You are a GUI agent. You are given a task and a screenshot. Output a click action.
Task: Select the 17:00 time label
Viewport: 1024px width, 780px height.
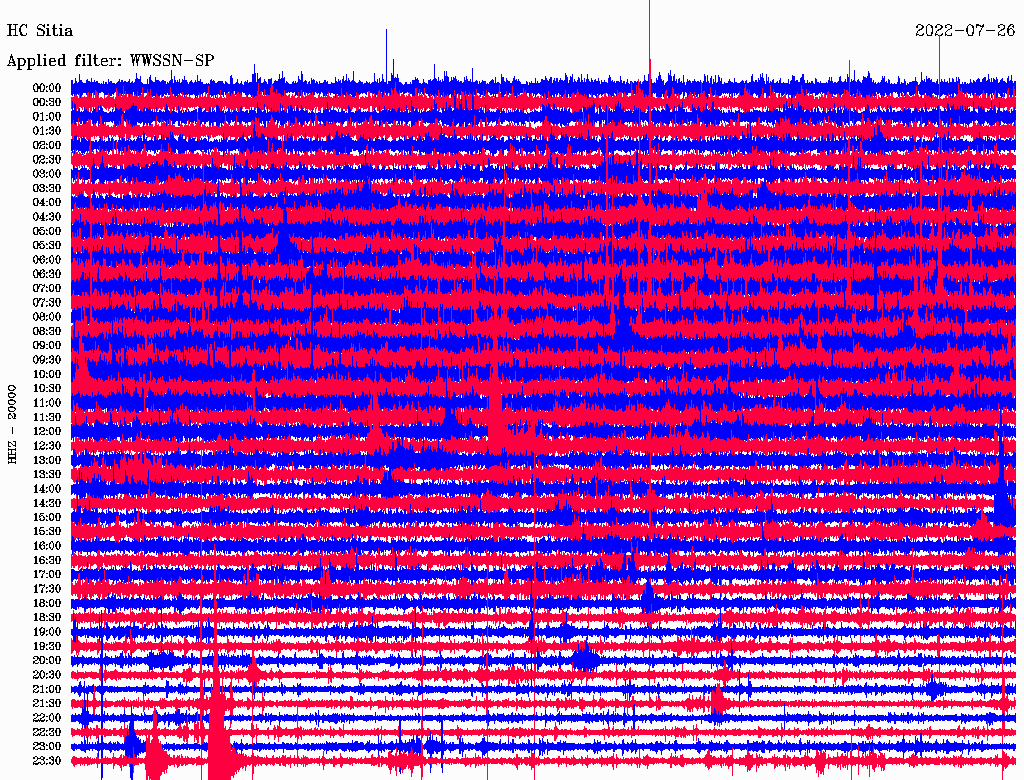coord(47,574)
